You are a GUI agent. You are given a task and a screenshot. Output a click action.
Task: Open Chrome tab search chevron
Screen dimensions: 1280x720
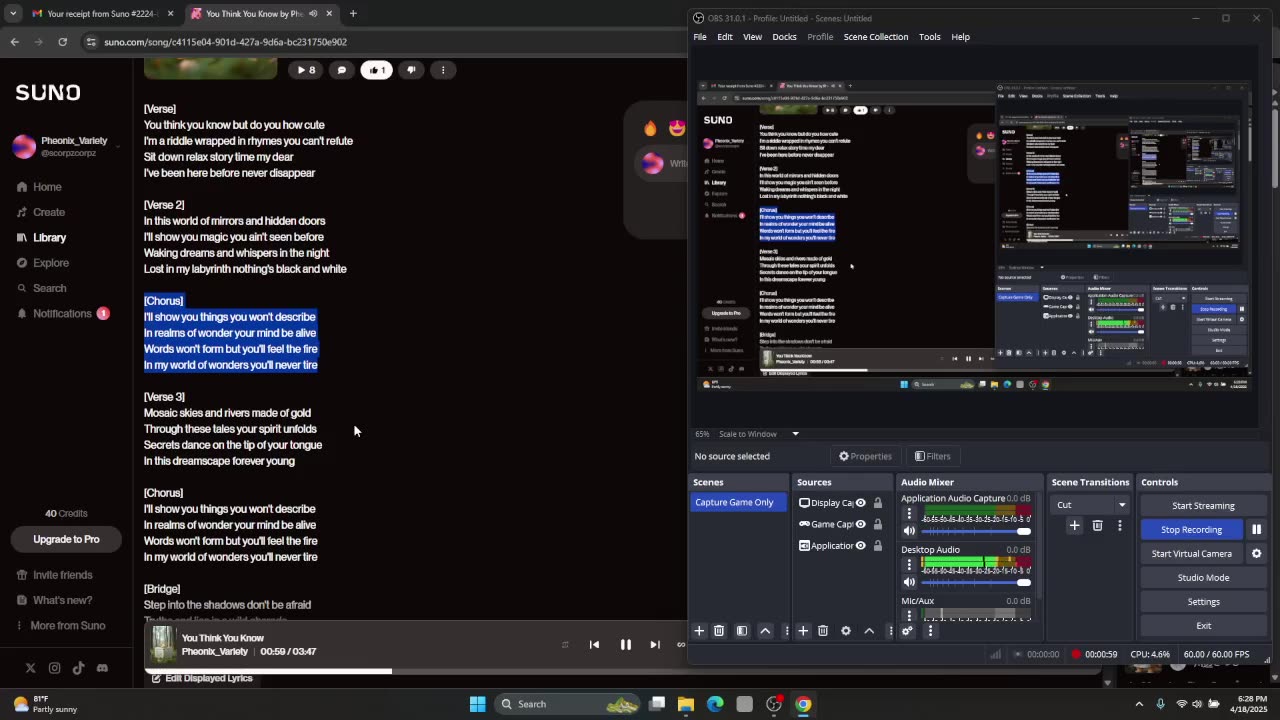13,14
